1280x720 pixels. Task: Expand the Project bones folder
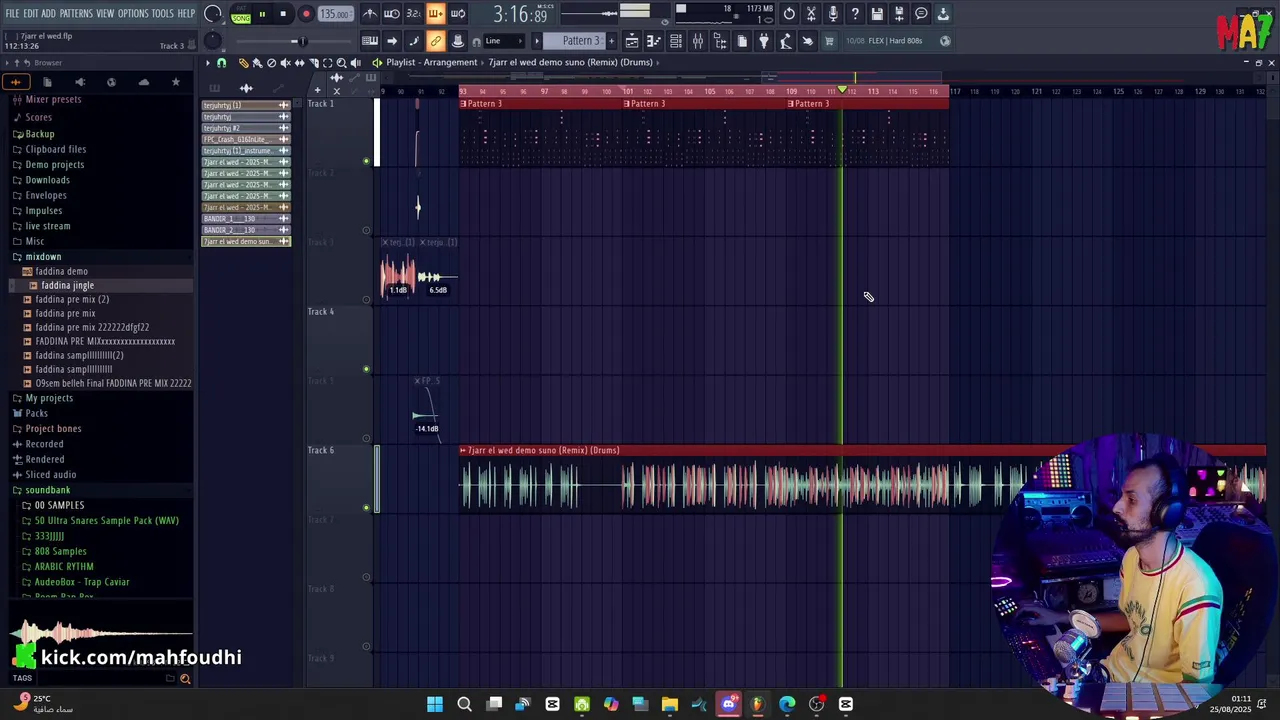point(53,428)
